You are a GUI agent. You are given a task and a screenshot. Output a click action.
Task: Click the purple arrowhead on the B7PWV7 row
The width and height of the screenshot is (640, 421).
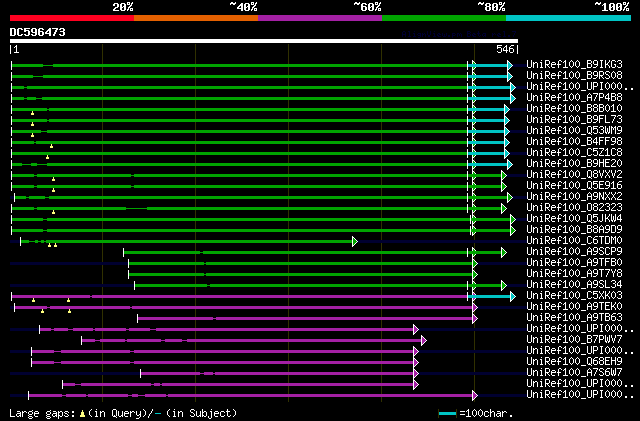tap(424, 341)
